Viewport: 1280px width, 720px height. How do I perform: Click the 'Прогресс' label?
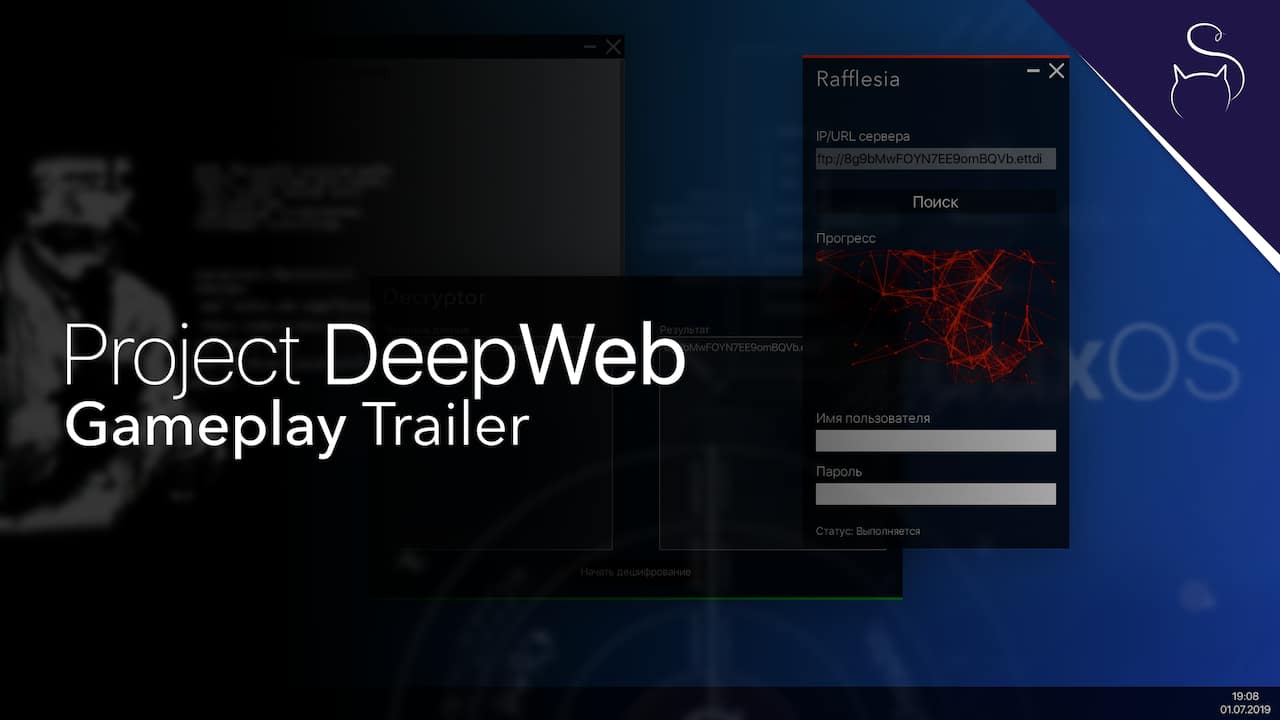tap(846, 238)
